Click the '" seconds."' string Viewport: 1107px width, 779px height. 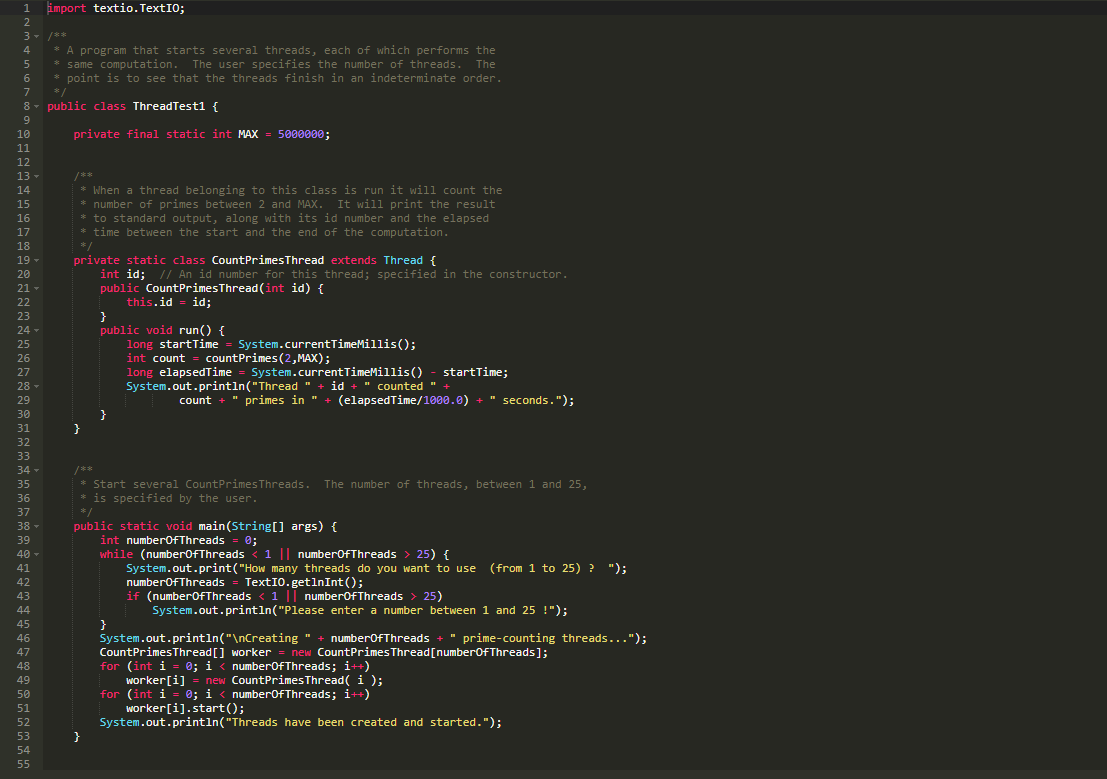pos(525,400)
